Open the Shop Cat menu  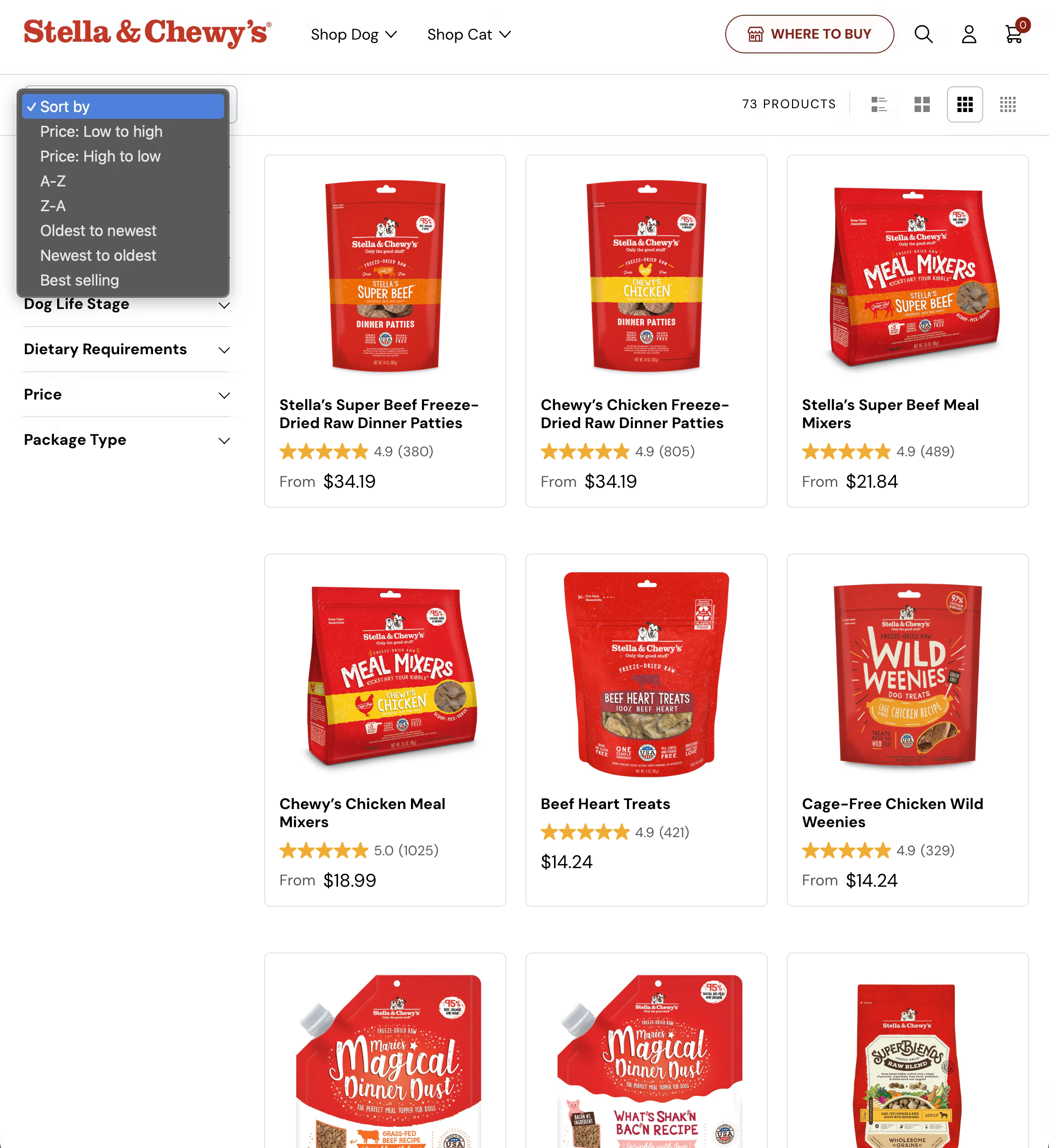click(x=469, y=35)
